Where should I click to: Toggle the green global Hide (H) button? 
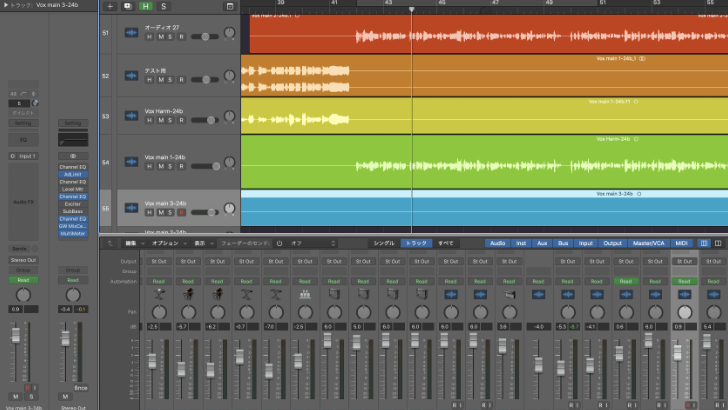coord(146,7)
